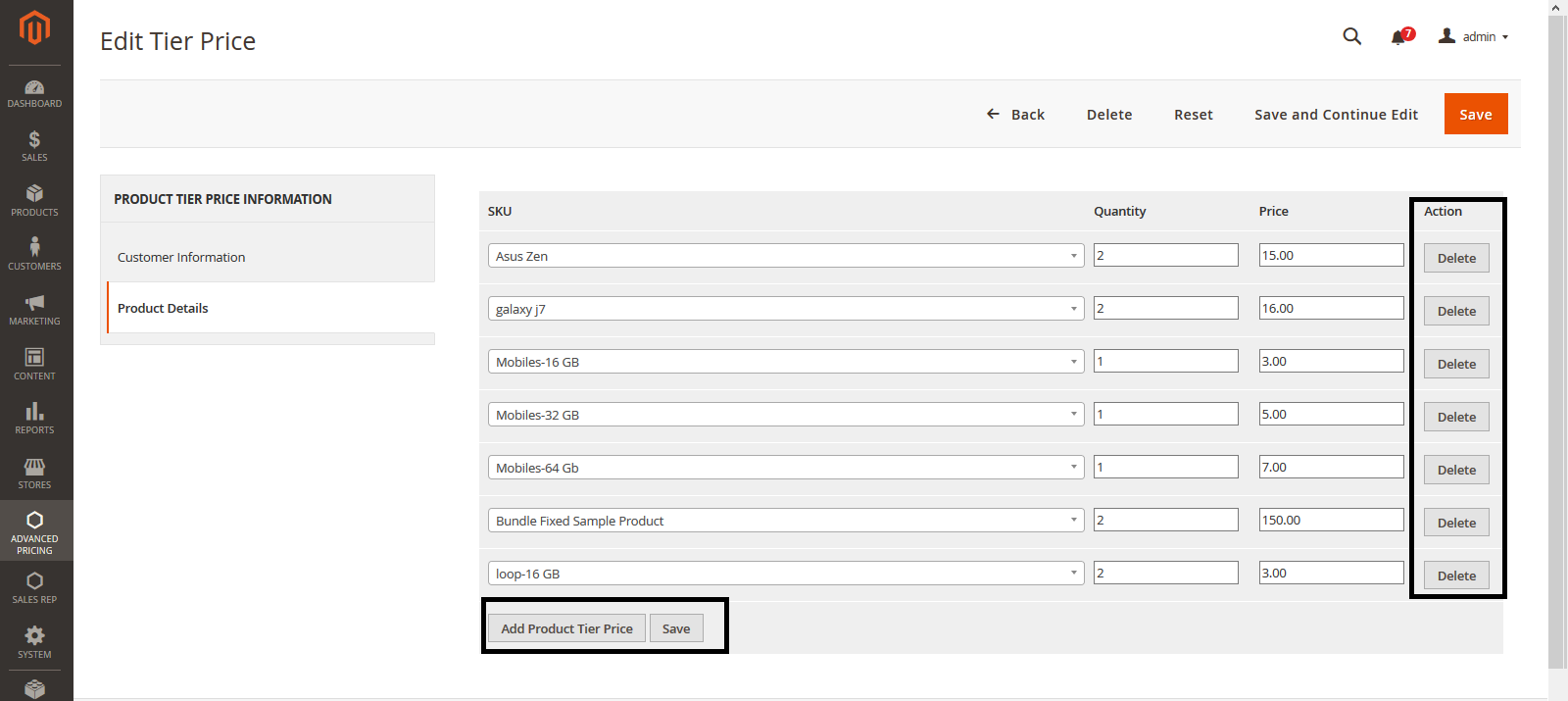Click the 15.00 price field
This screenshot has height=701, width=1568.
click(x=1332, y=255)
